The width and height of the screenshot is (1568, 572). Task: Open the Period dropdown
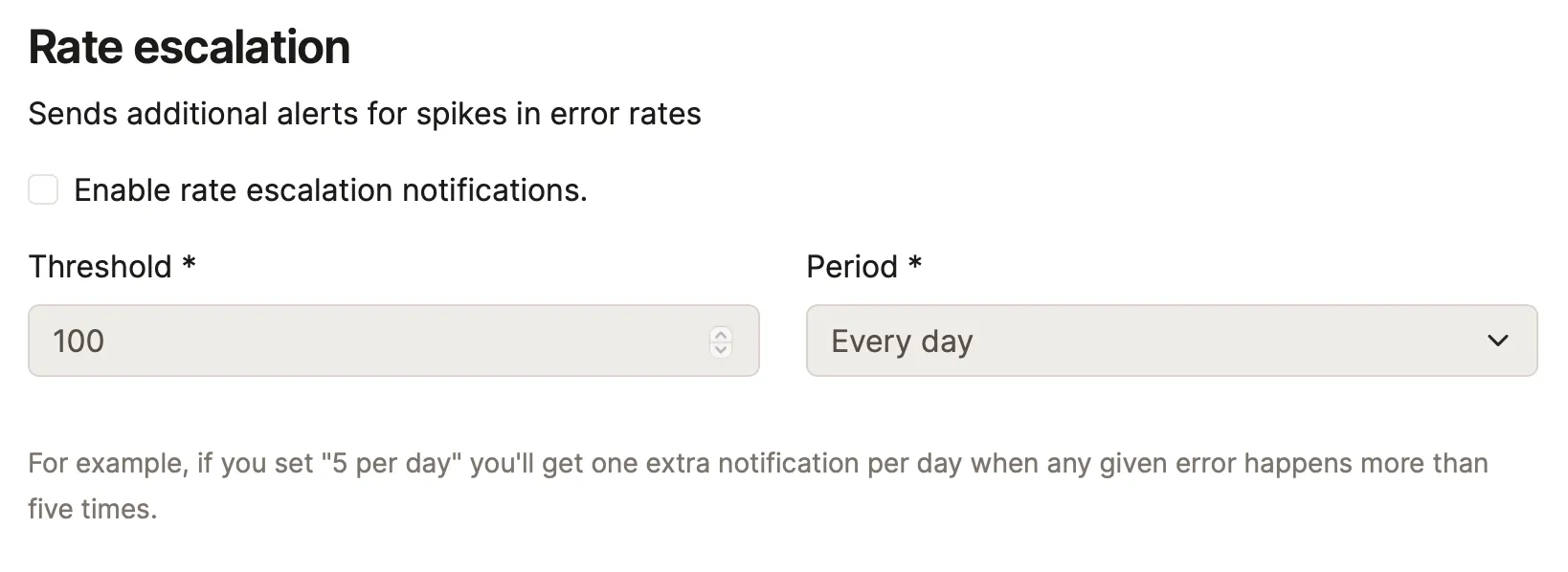[x=1171, y=341]
